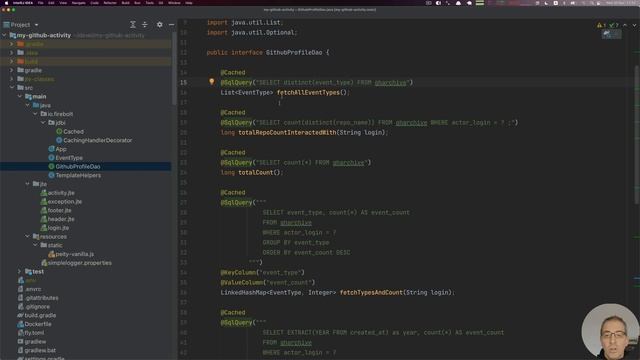Select fly.toml in project tree
Viewport: 640px width, 360px height.
(x=34, y=333)
